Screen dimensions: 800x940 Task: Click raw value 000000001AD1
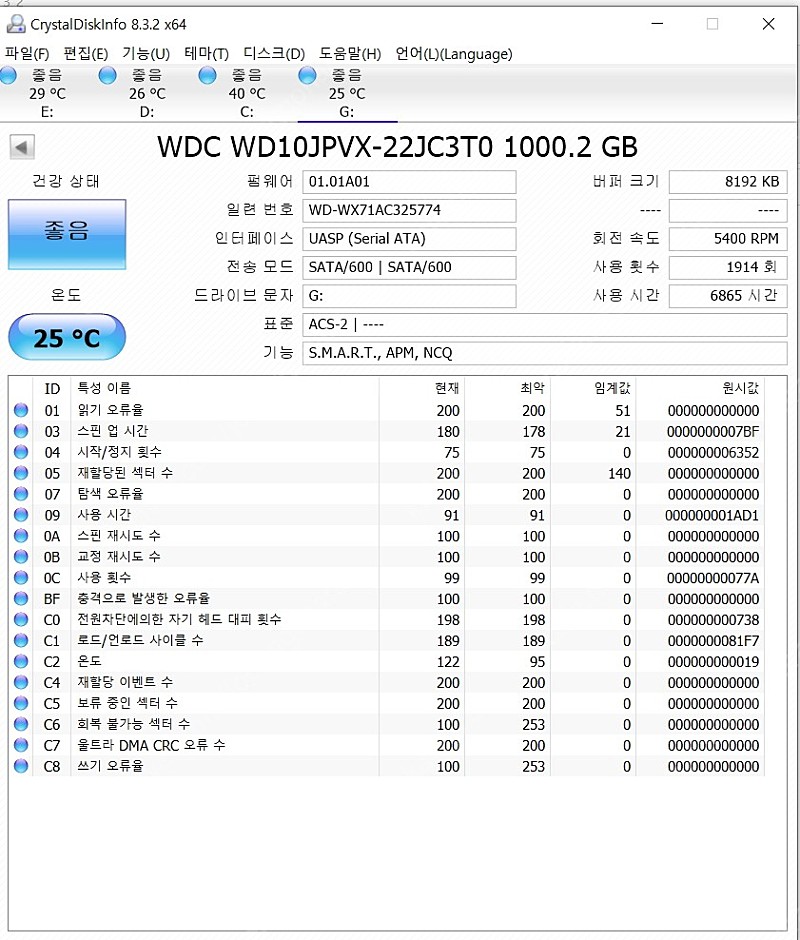click(712, 516)
